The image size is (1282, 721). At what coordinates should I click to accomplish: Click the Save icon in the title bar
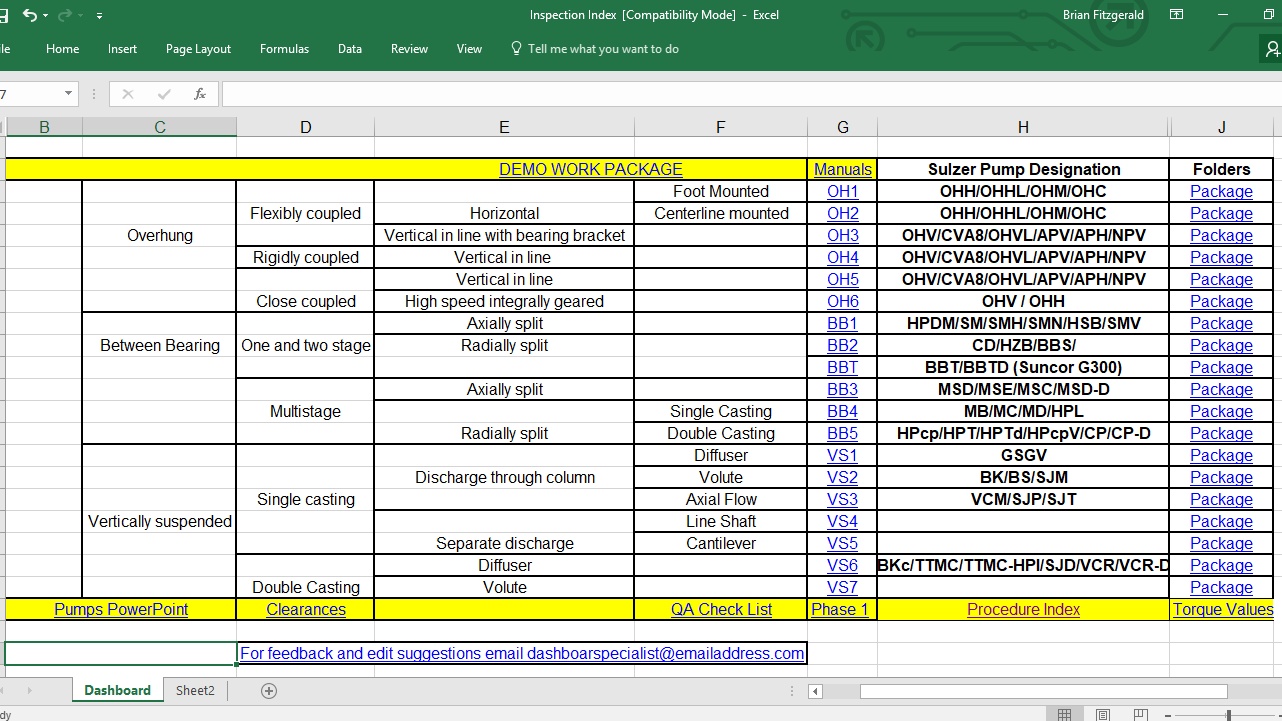3,15
